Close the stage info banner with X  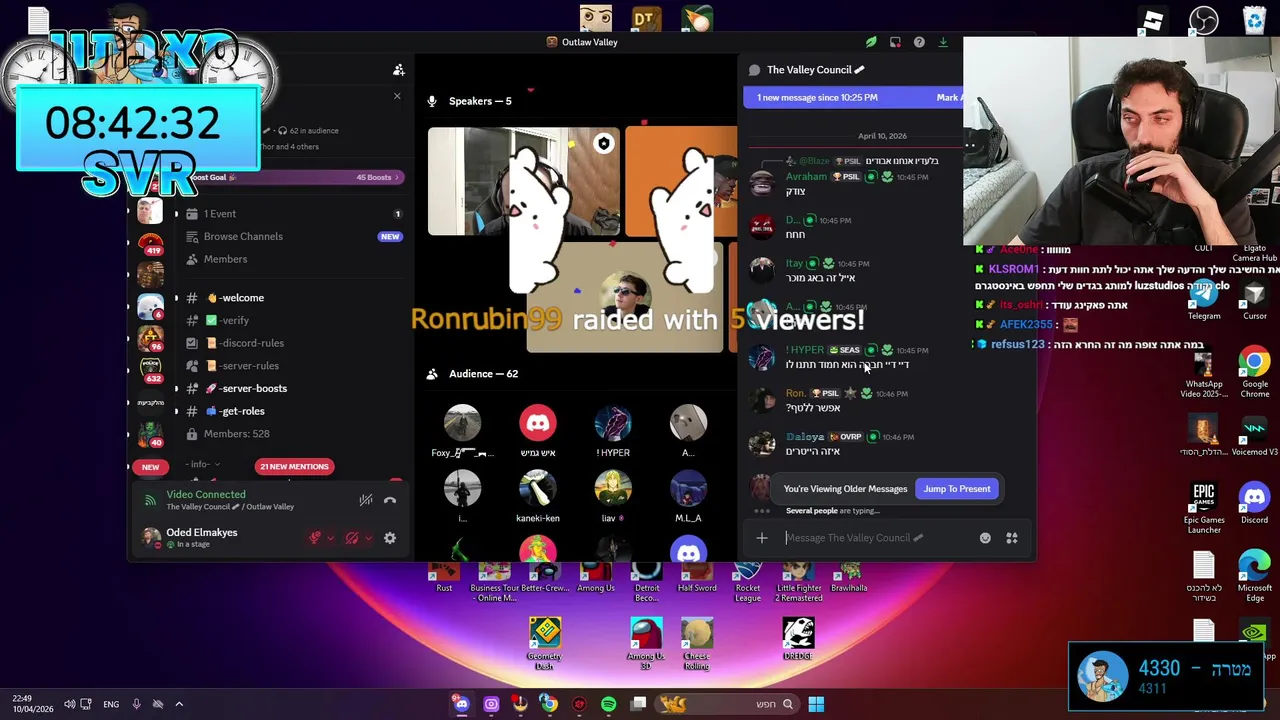[x=397, y=97]
